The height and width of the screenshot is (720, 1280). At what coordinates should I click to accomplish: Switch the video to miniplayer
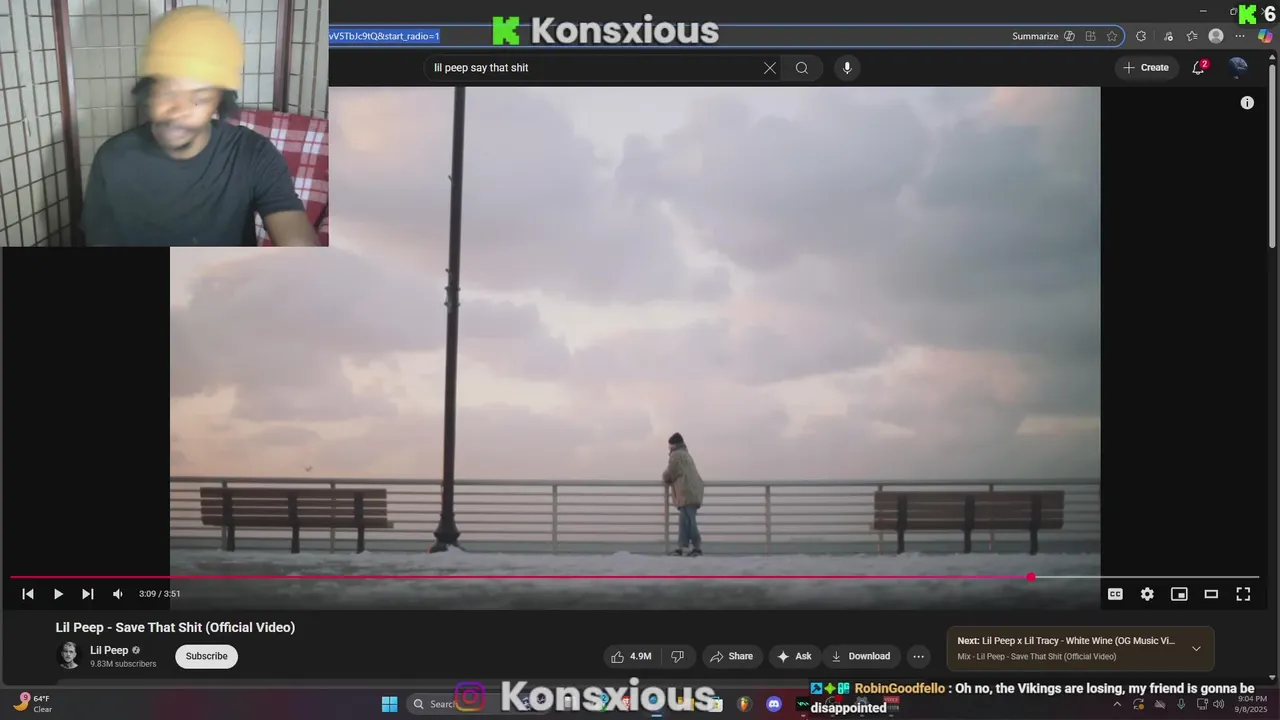click(x=1179, y=594)
